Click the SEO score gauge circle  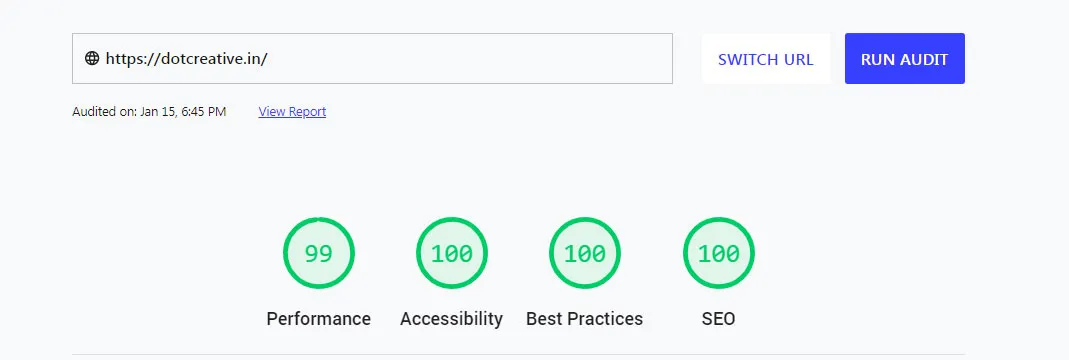pos(719,253)
